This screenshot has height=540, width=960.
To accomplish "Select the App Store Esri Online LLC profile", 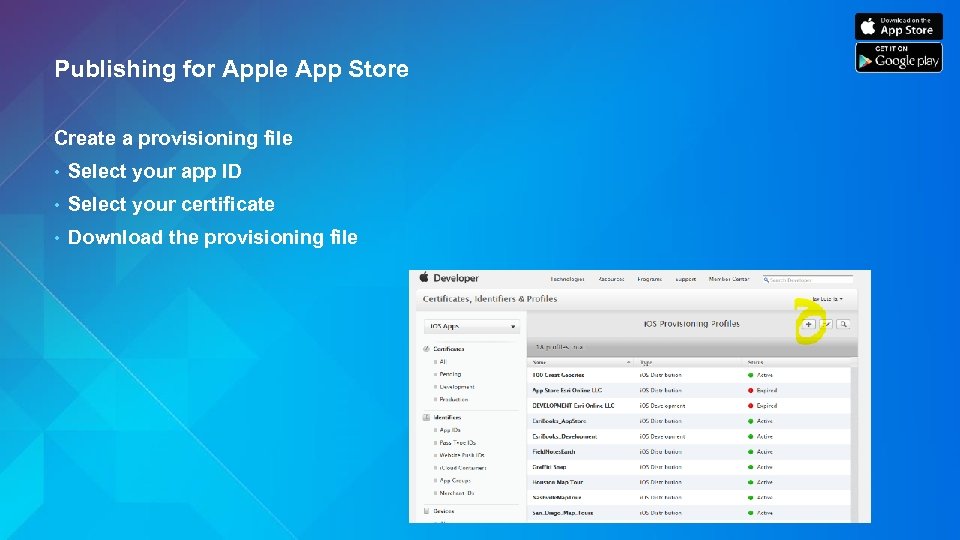I will (689, 390).
